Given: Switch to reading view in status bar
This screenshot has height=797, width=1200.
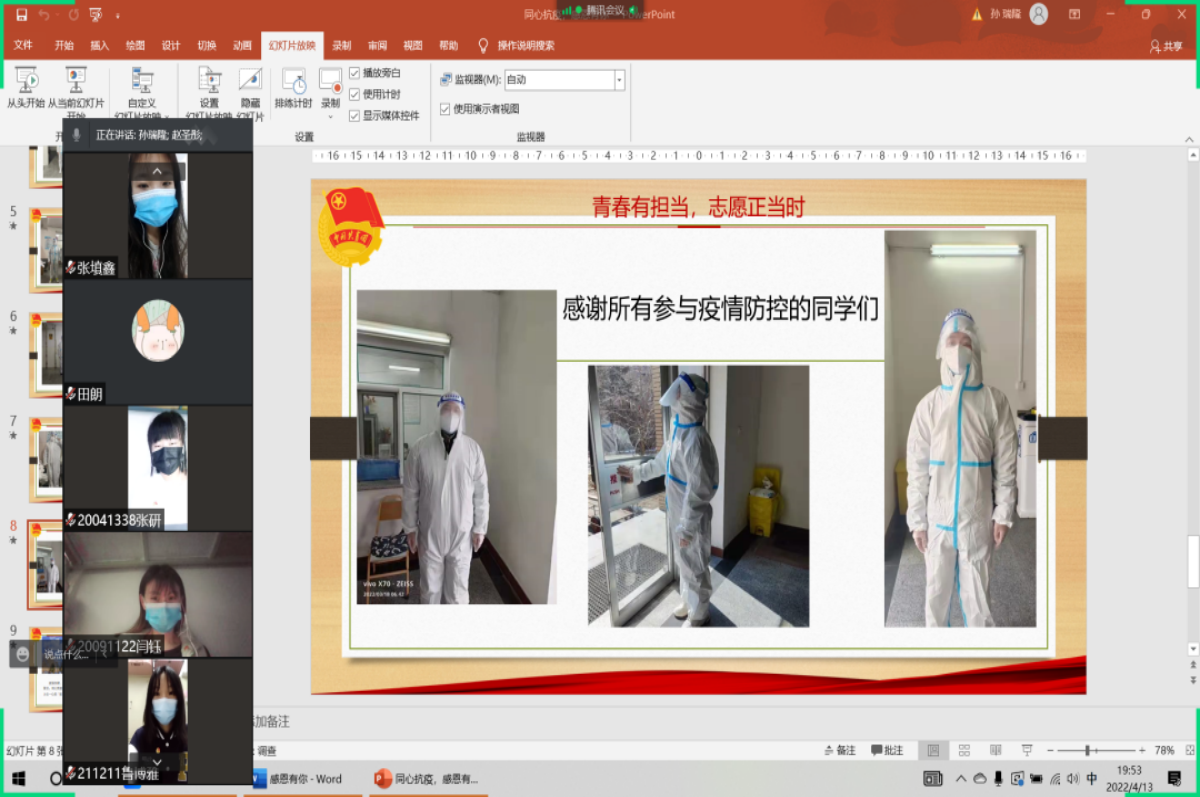Looking at the screenshot, I should click(x=995, y=750).
